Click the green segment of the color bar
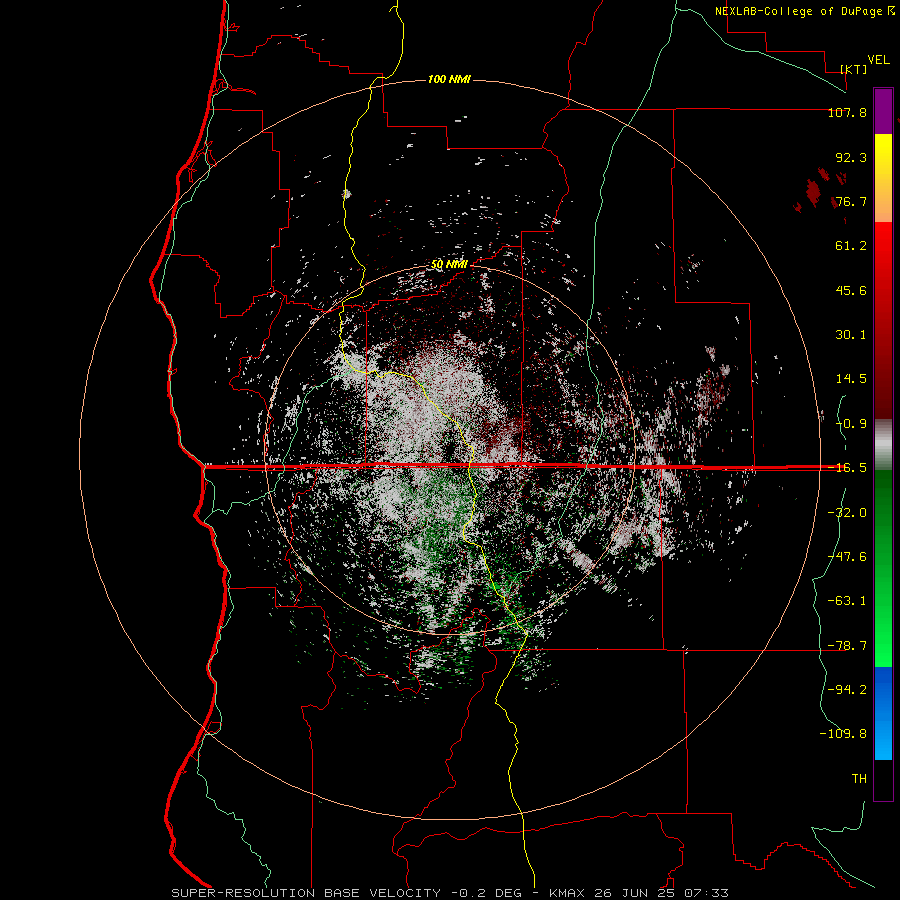Screen dimensions: 900x900 point(883,568)
